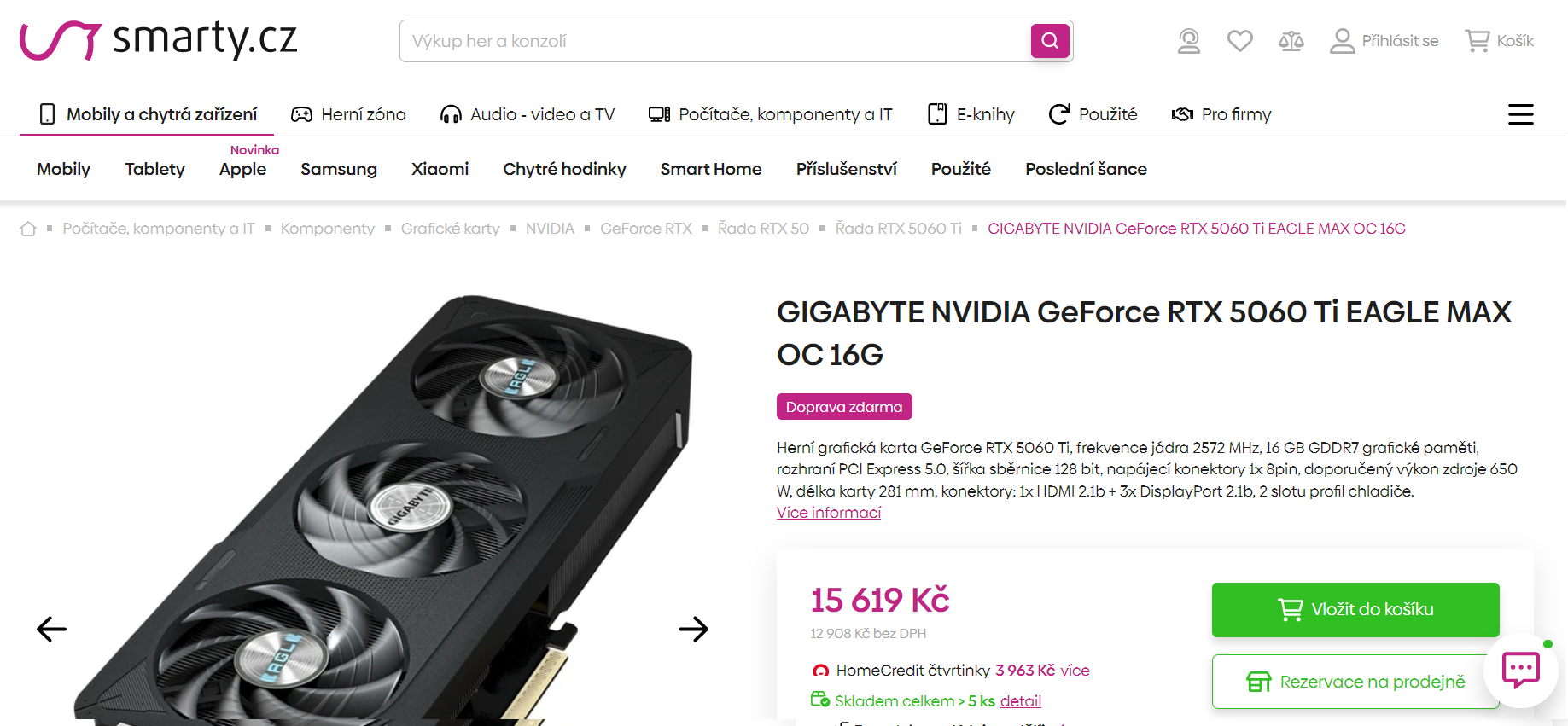Open Více informací link
1568x726 pixels.
click(829, 513)
